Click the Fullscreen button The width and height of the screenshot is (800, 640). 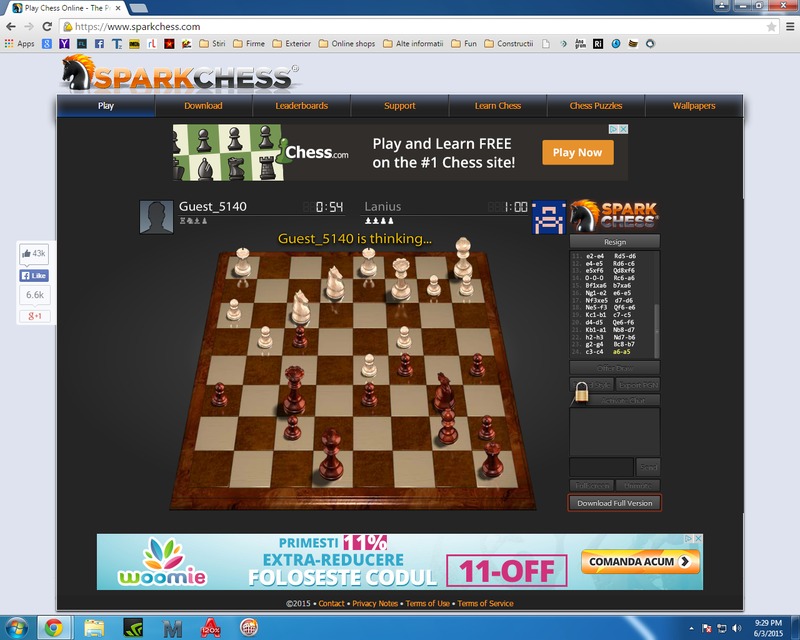pos(592,485)
